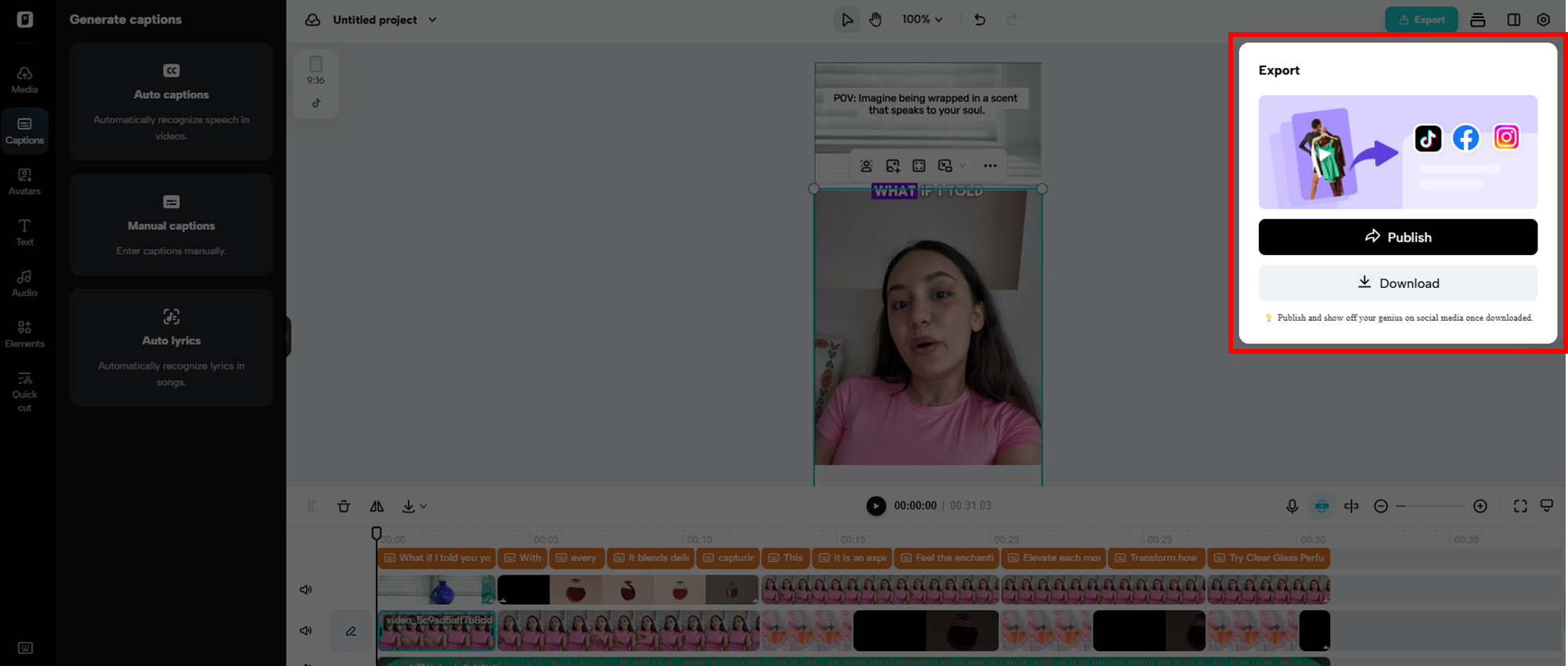This screenshot has height=666, width=1568.
Task: Select the pointer selection tool
Action: pyautogui.click(x=847, y=20)
